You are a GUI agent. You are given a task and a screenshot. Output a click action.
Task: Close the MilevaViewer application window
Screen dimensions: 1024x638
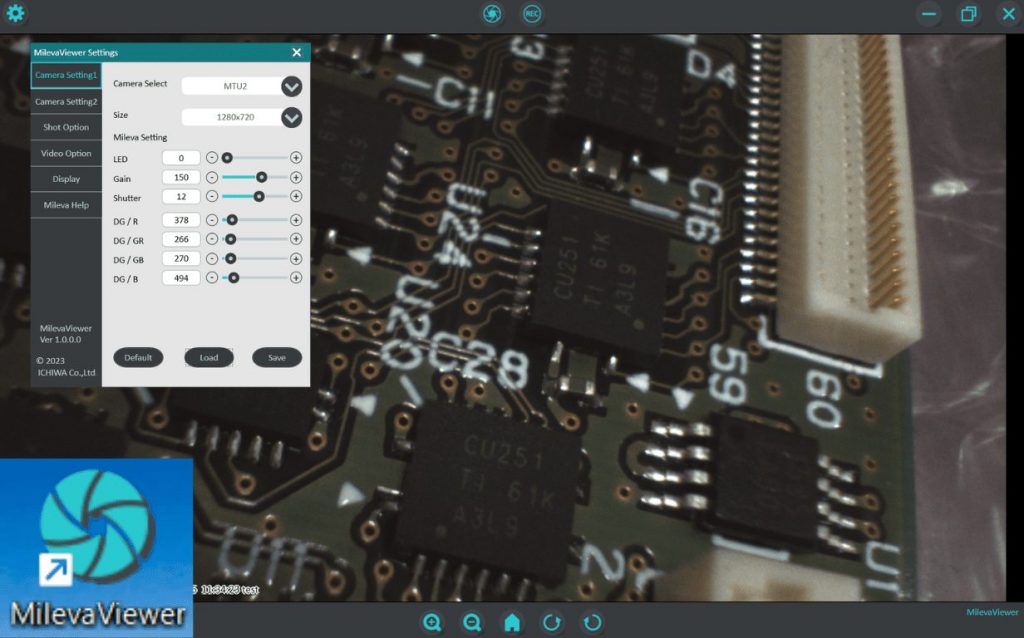pos(1008,14)
